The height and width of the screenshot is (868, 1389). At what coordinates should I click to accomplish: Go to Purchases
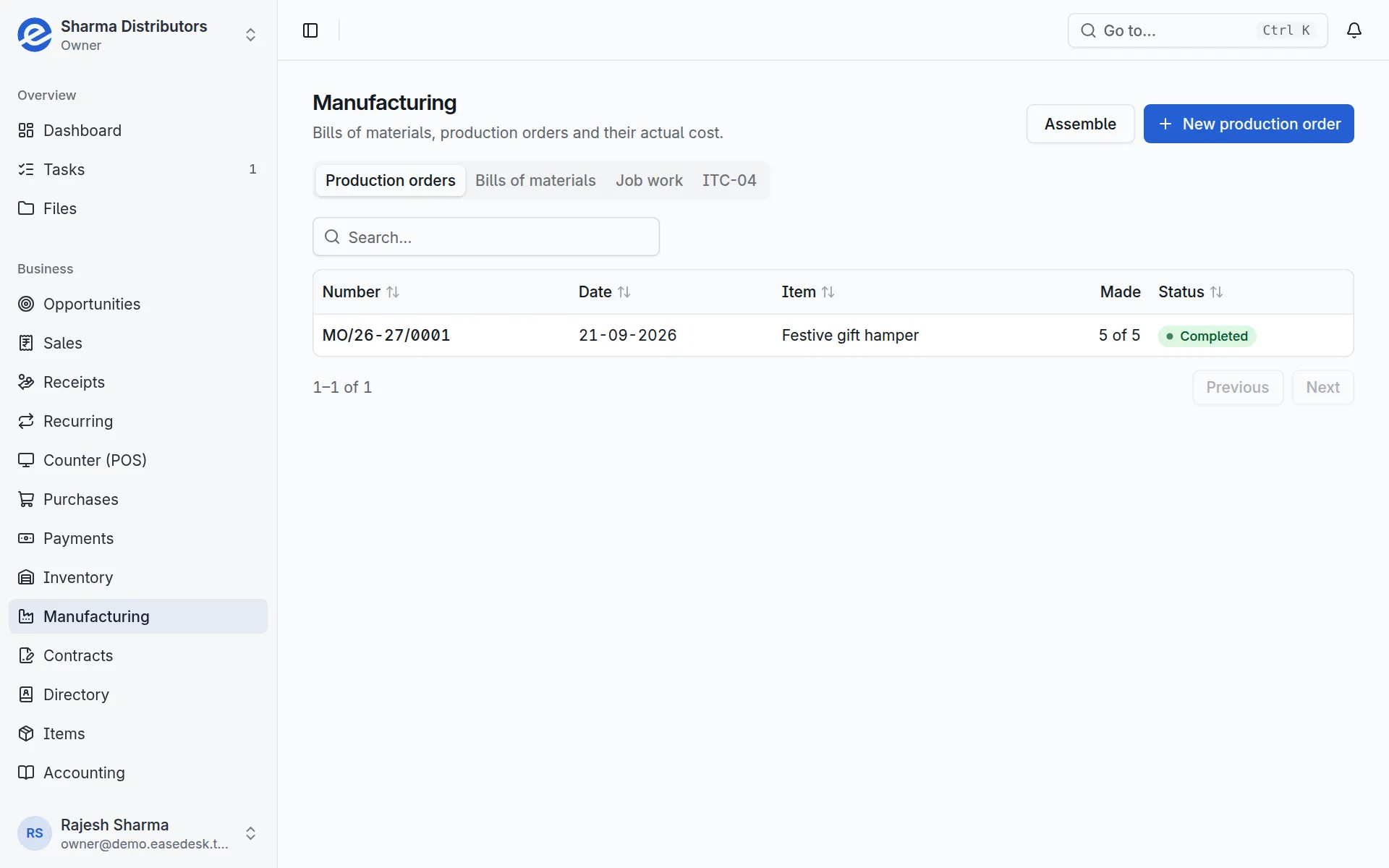point(138,499)
